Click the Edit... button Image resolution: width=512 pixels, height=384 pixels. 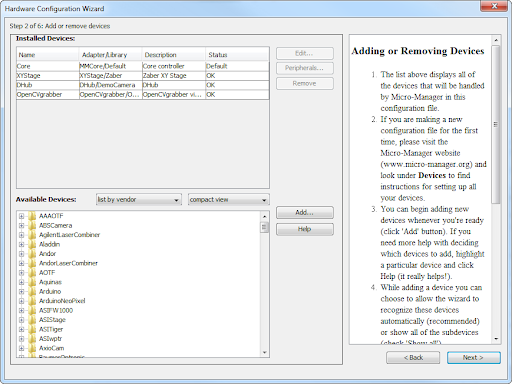304,53
